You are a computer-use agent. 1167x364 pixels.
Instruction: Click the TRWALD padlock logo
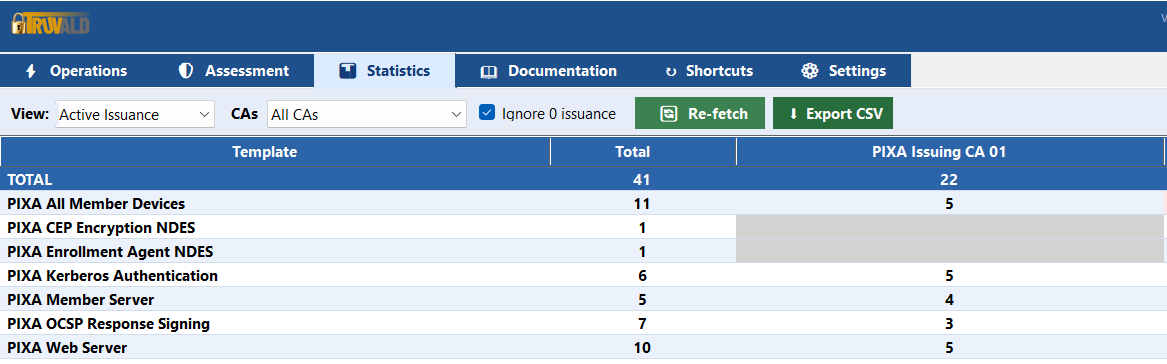[x=51, y=25]
